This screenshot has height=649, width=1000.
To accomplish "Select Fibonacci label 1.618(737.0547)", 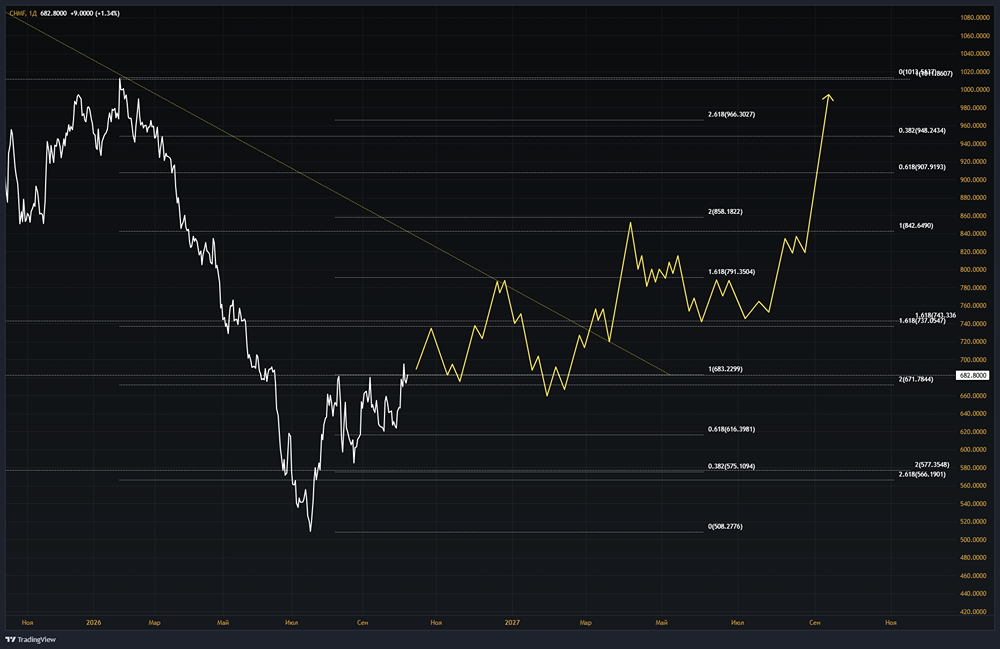I will click(x=922, y=321).
